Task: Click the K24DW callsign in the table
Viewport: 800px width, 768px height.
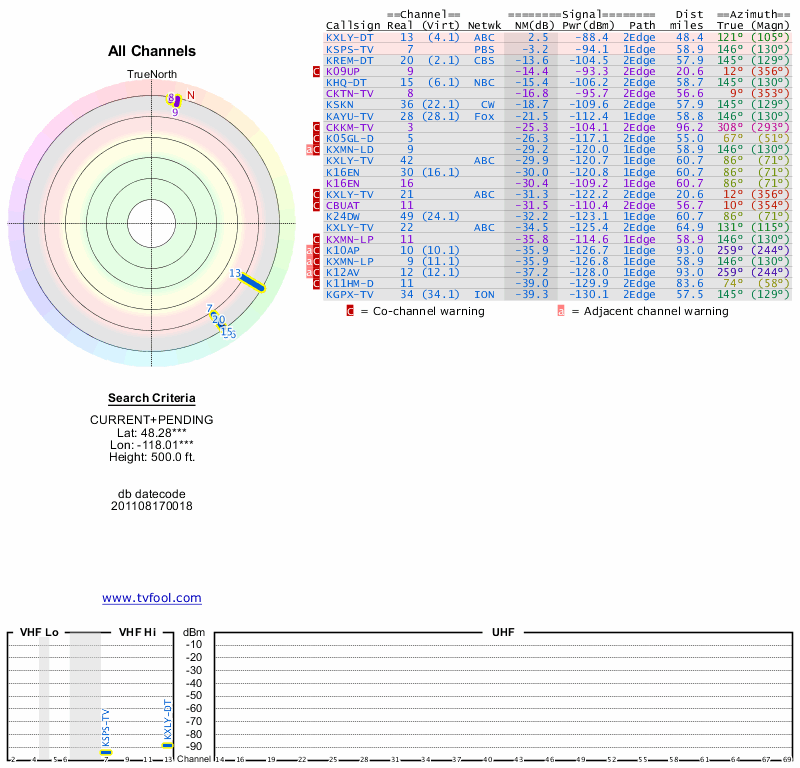Action: 344,216
